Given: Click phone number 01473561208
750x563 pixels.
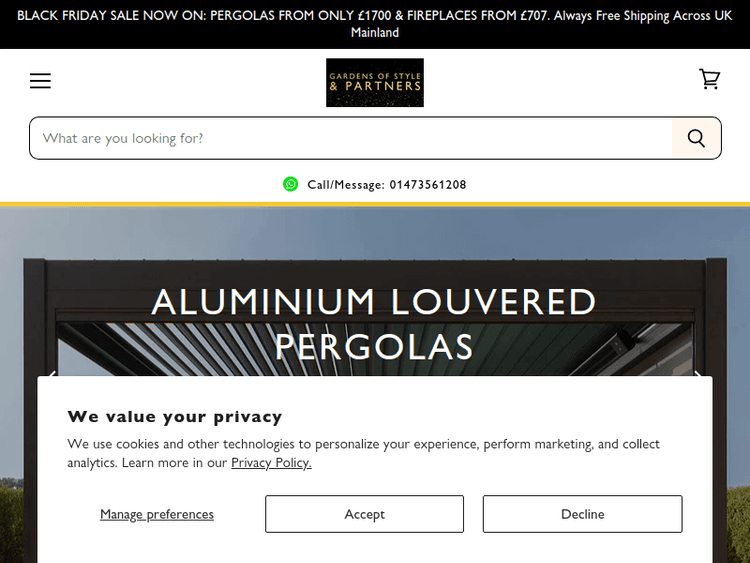Looking at the screenshot, I should 427,185.
